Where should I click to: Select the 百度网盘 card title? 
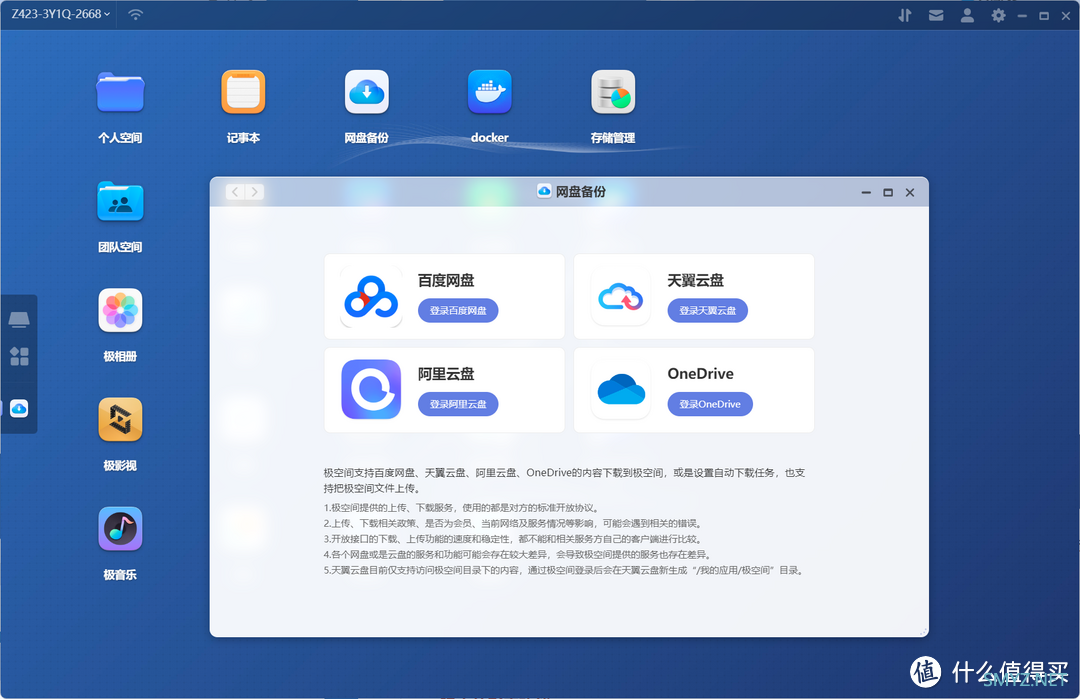(446, 280)
